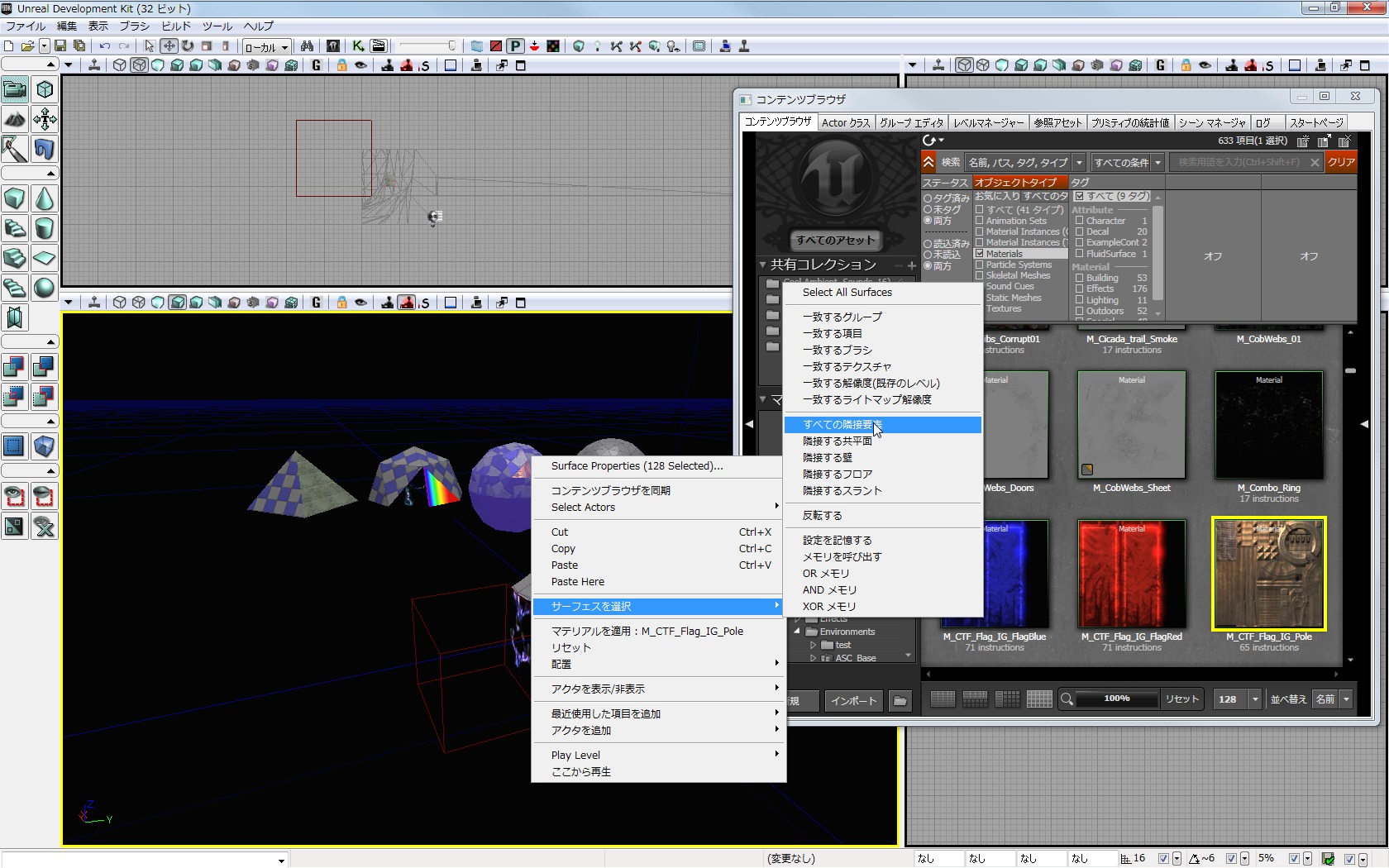Click the Save floppy disk icon
Screen dimensions: 1389x868
click(60, 46)
